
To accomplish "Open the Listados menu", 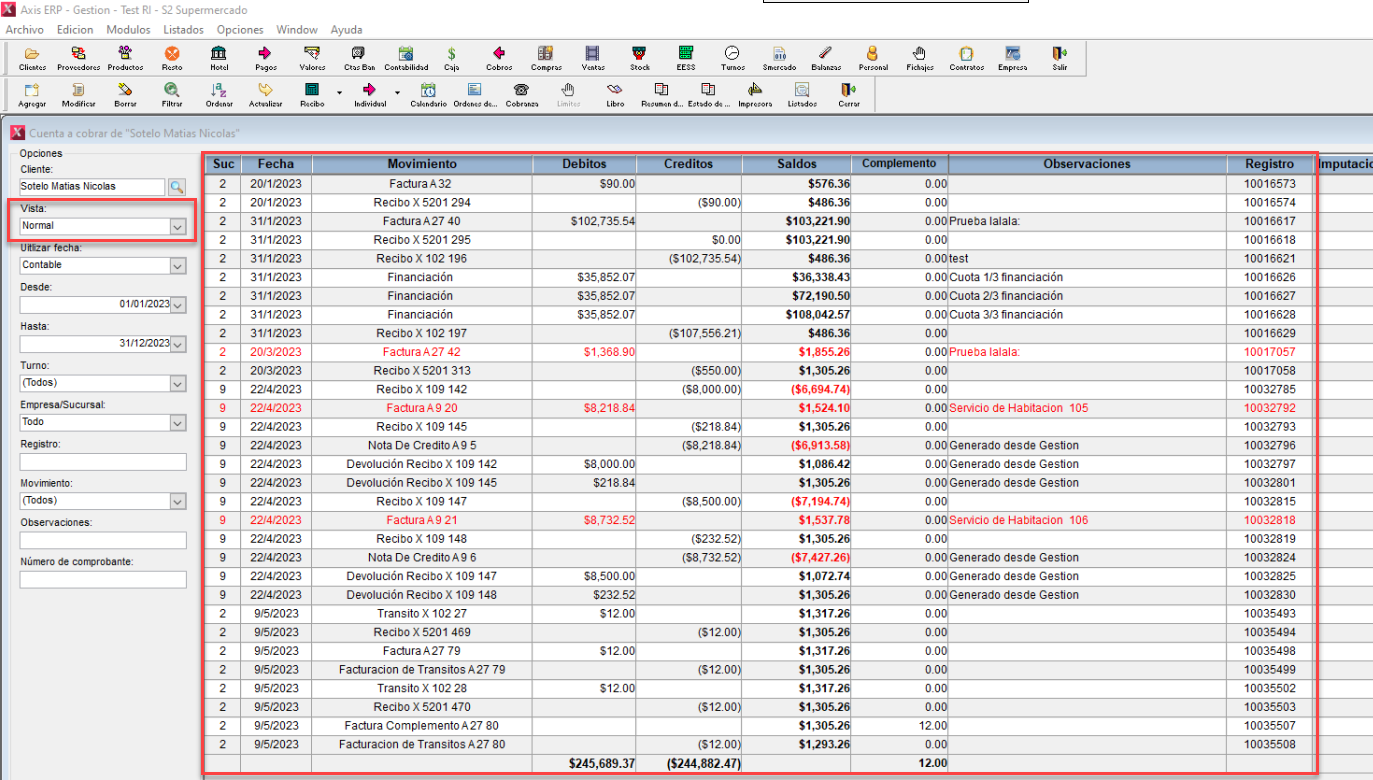I will pos(183,30).
